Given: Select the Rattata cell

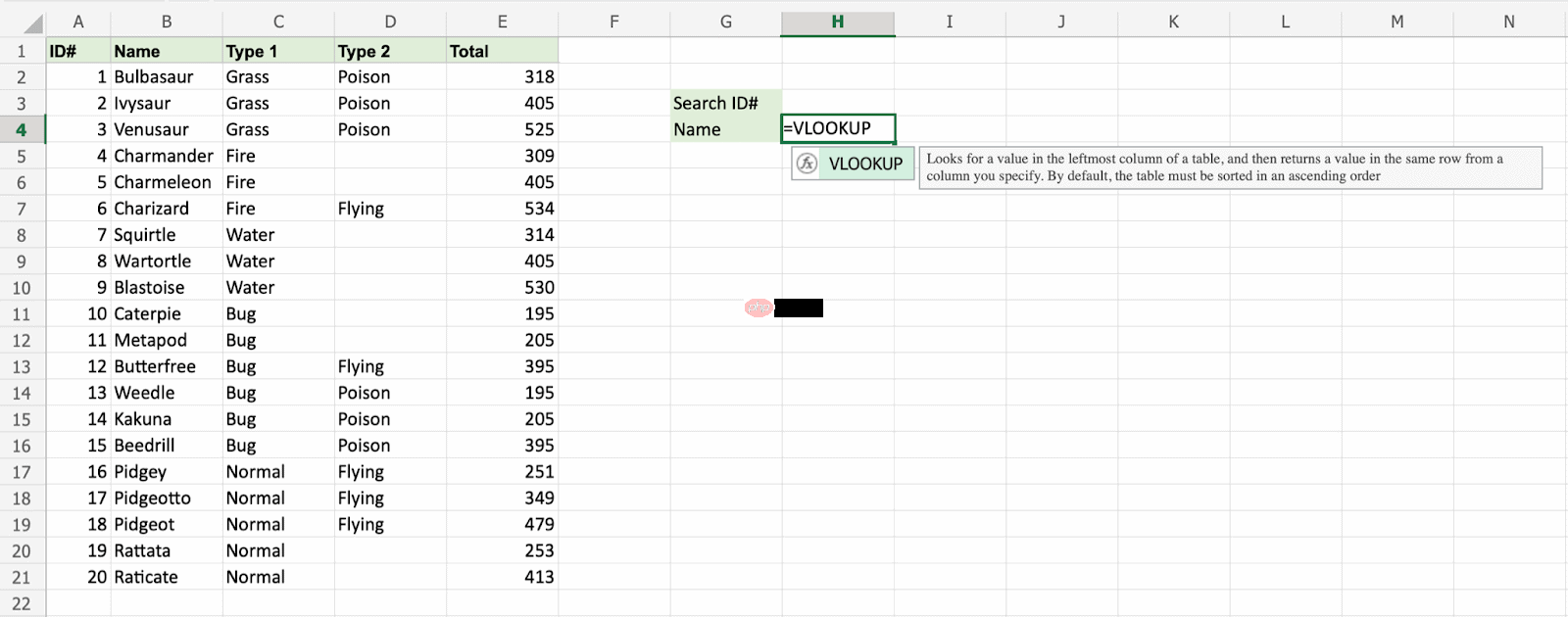Looking at the screenshot, I should (167, 551).
